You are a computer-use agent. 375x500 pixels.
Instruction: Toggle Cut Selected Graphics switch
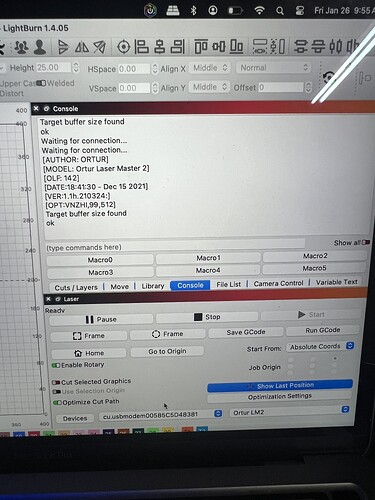point(56,382)
